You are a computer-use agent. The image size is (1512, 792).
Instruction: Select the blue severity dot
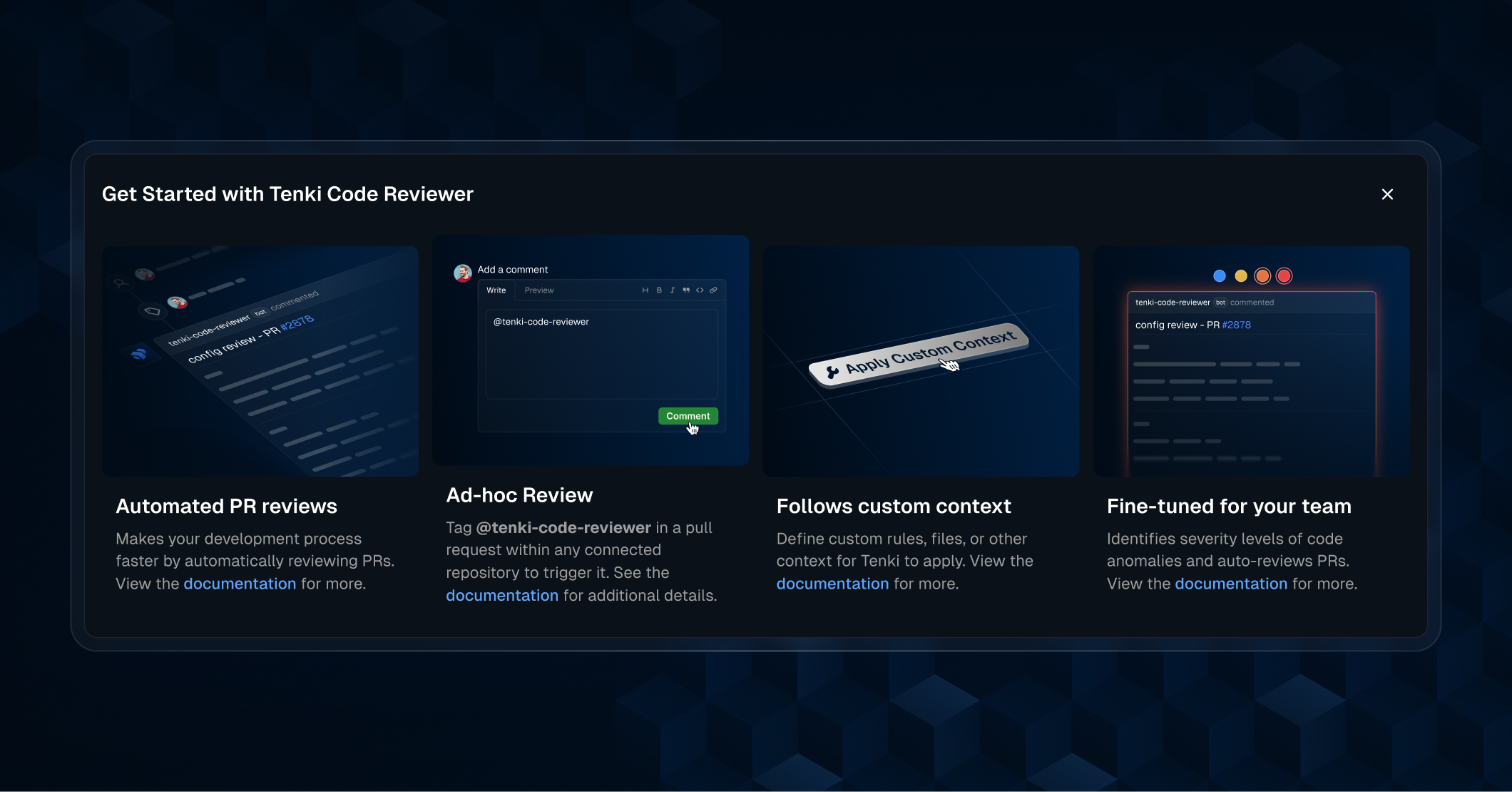pos(1220,276)
